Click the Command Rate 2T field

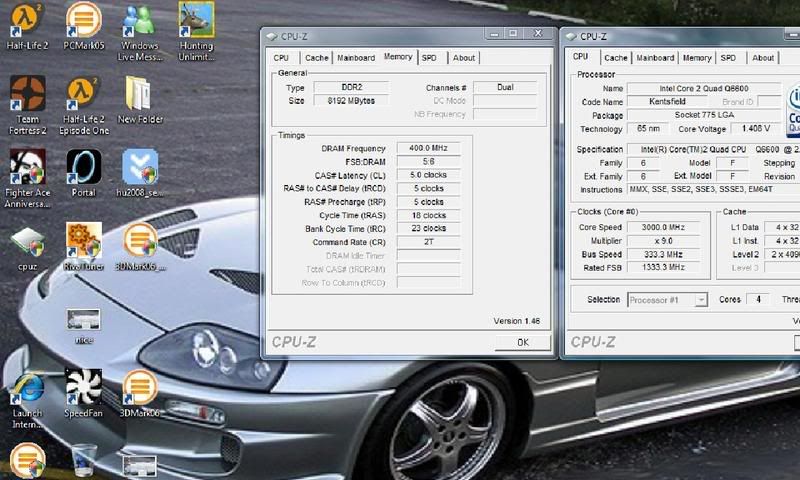pyautogui.click(x=429, y=242)
